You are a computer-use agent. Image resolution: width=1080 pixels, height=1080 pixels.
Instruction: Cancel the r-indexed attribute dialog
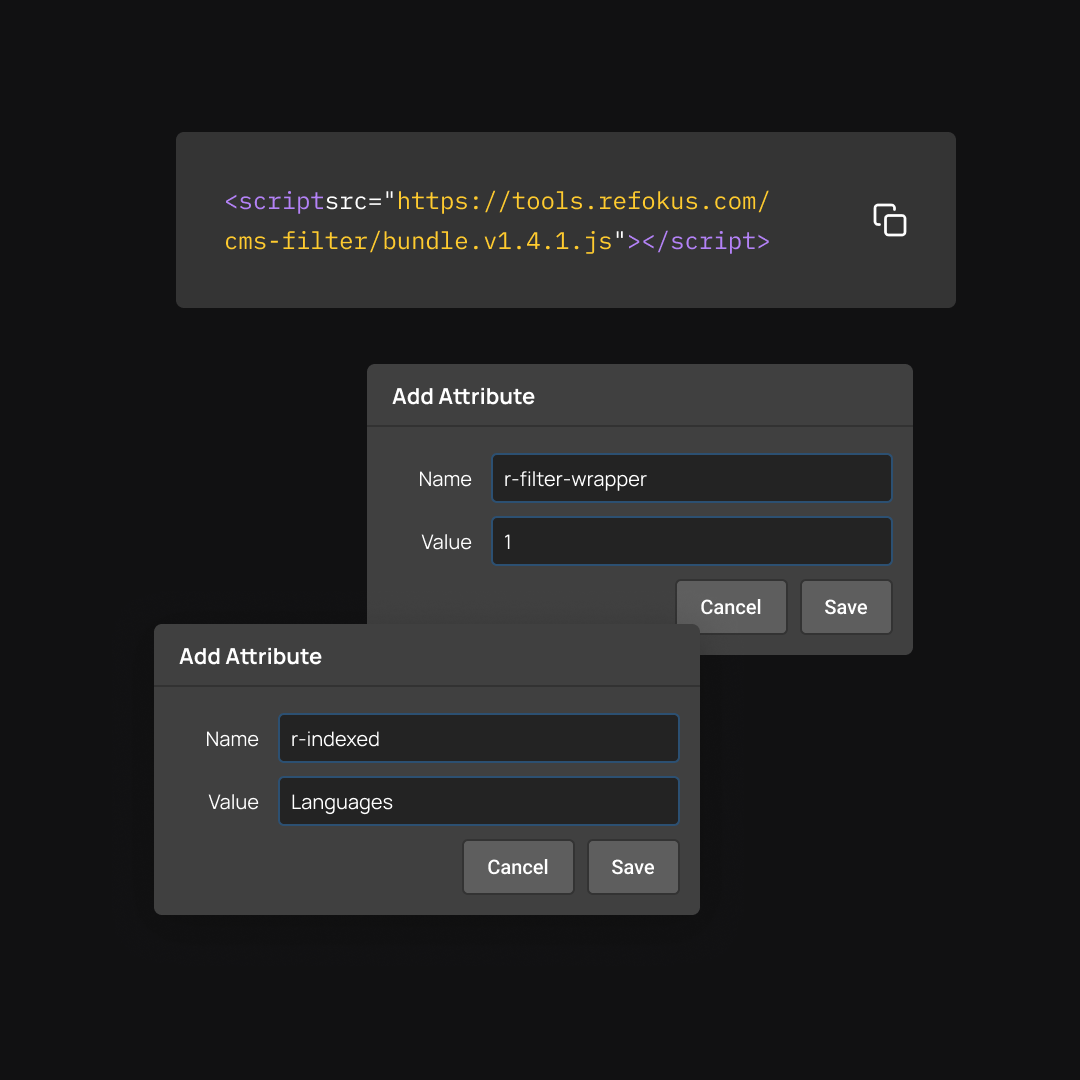tap(518, 867)
